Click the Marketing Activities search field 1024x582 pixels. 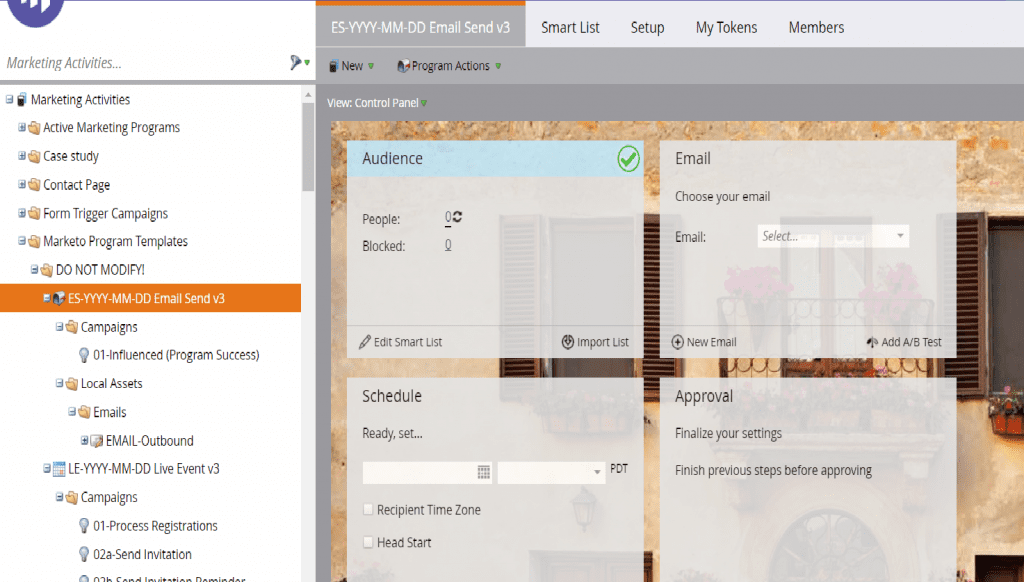tap(144, 63)
